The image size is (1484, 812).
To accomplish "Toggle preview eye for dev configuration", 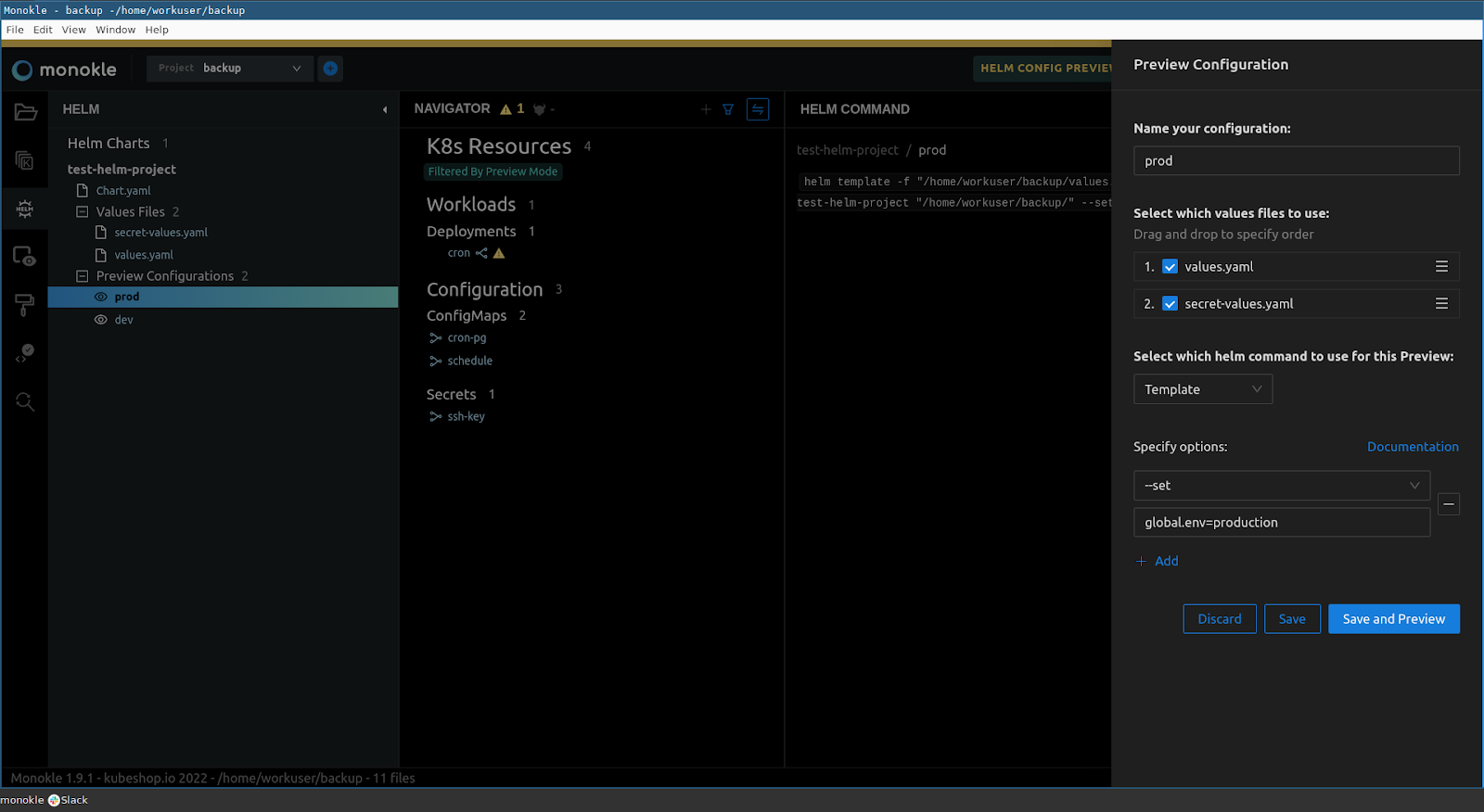I will (x=101, y=320).
